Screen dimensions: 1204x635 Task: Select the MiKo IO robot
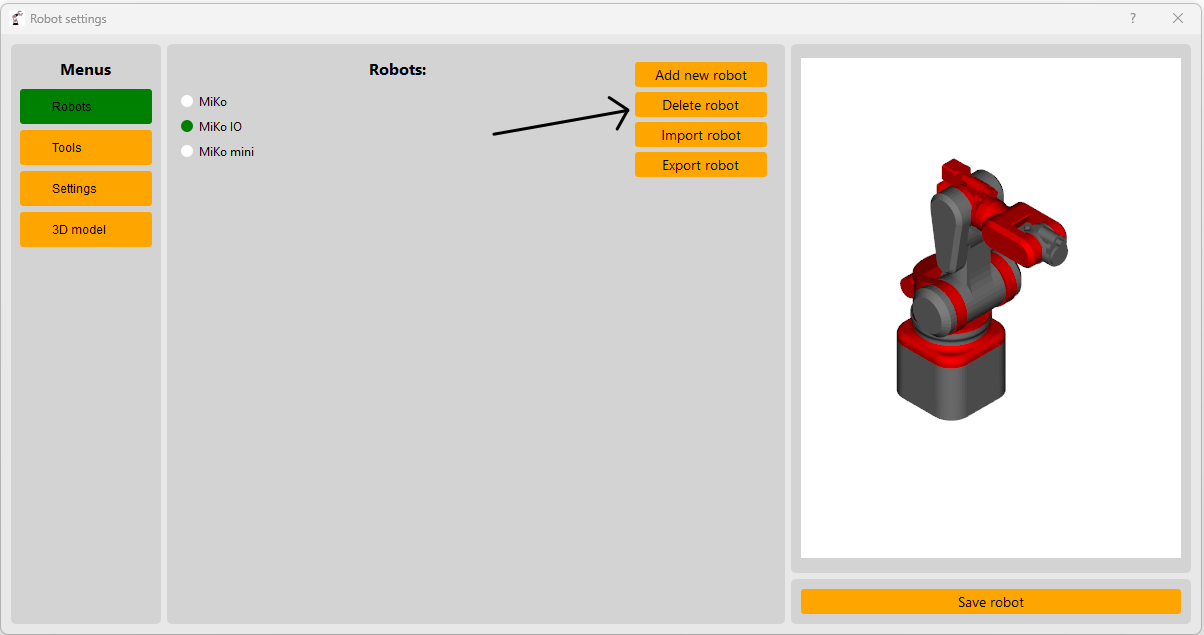click(x=187, y=127)
